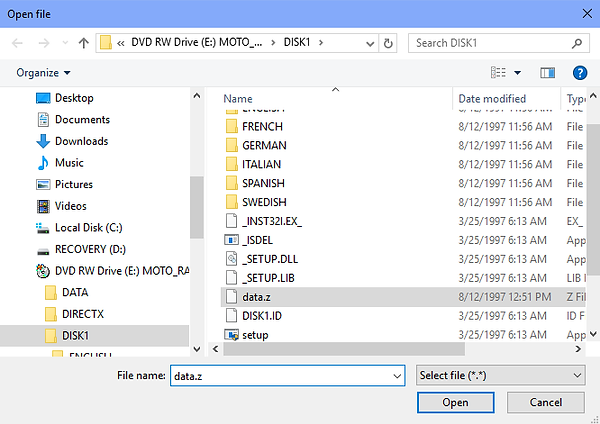This screenshot has height=424, width=600.
Task: Select the DISK1 folder in the tree
Action: tap(75, 336)
